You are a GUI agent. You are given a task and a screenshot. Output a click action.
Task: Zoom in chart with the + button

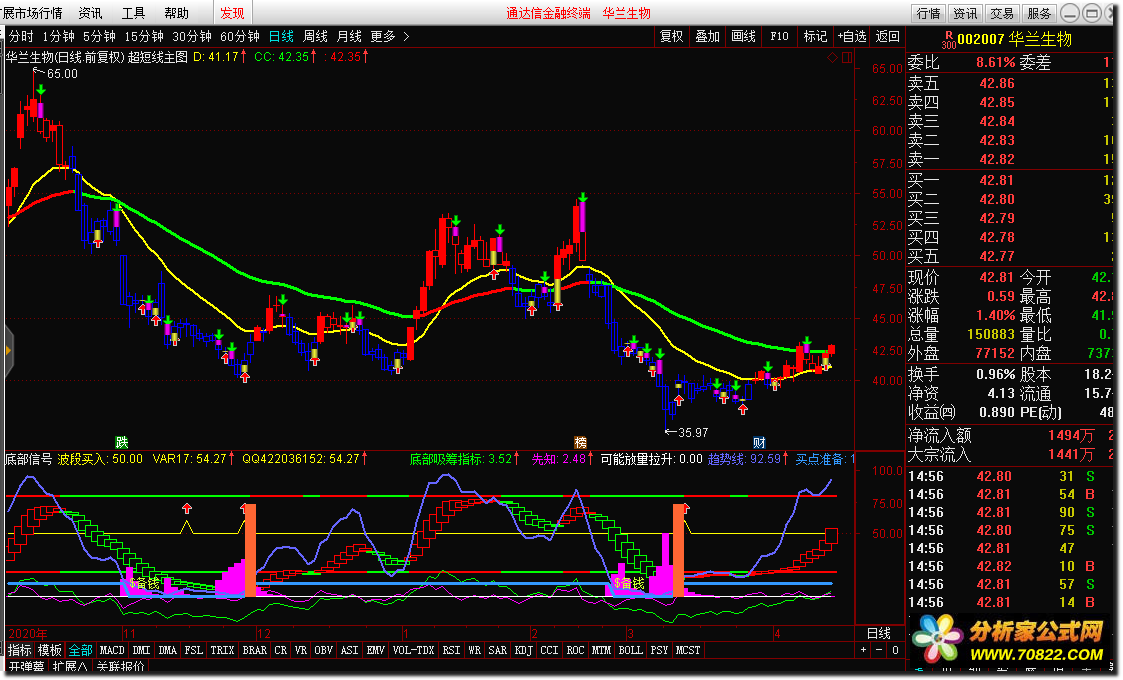click(x=863, y=650)
